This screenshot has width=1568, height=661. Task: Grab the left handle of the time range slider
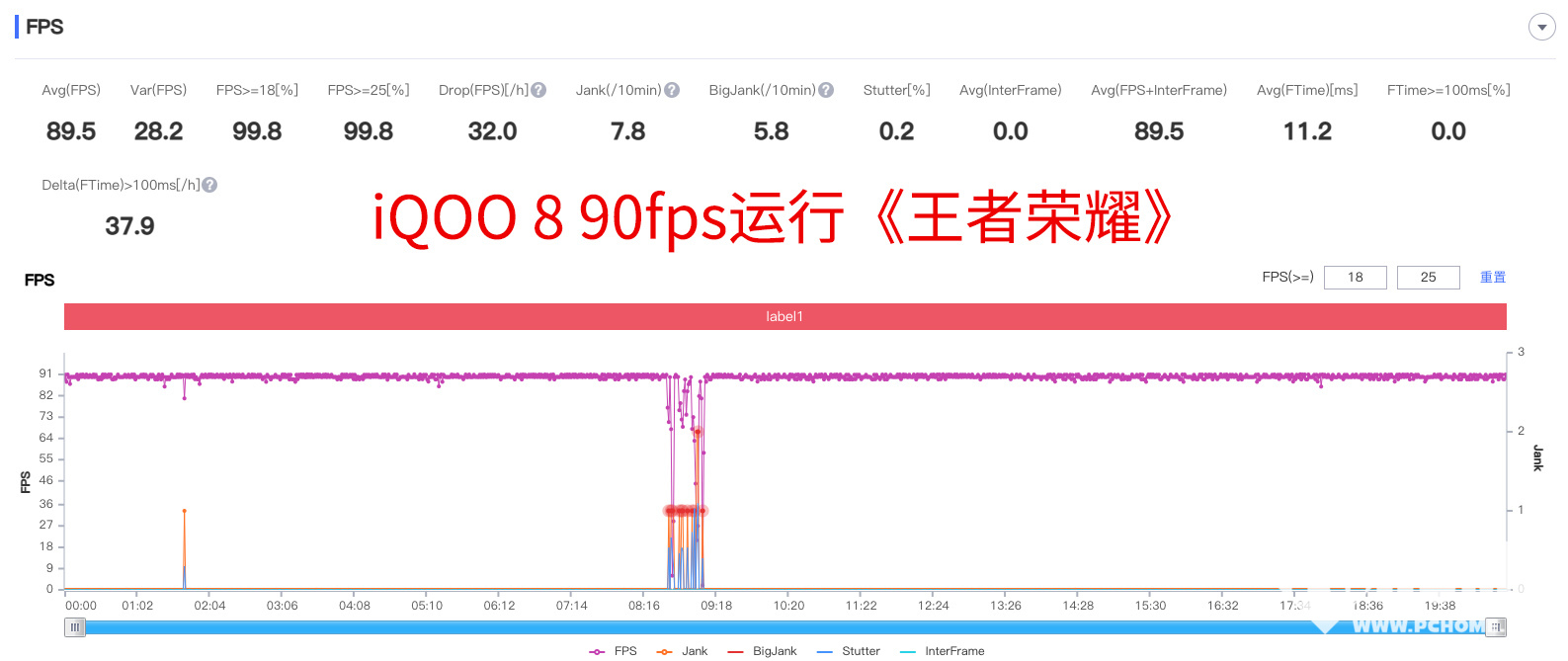tap(74, 627)
